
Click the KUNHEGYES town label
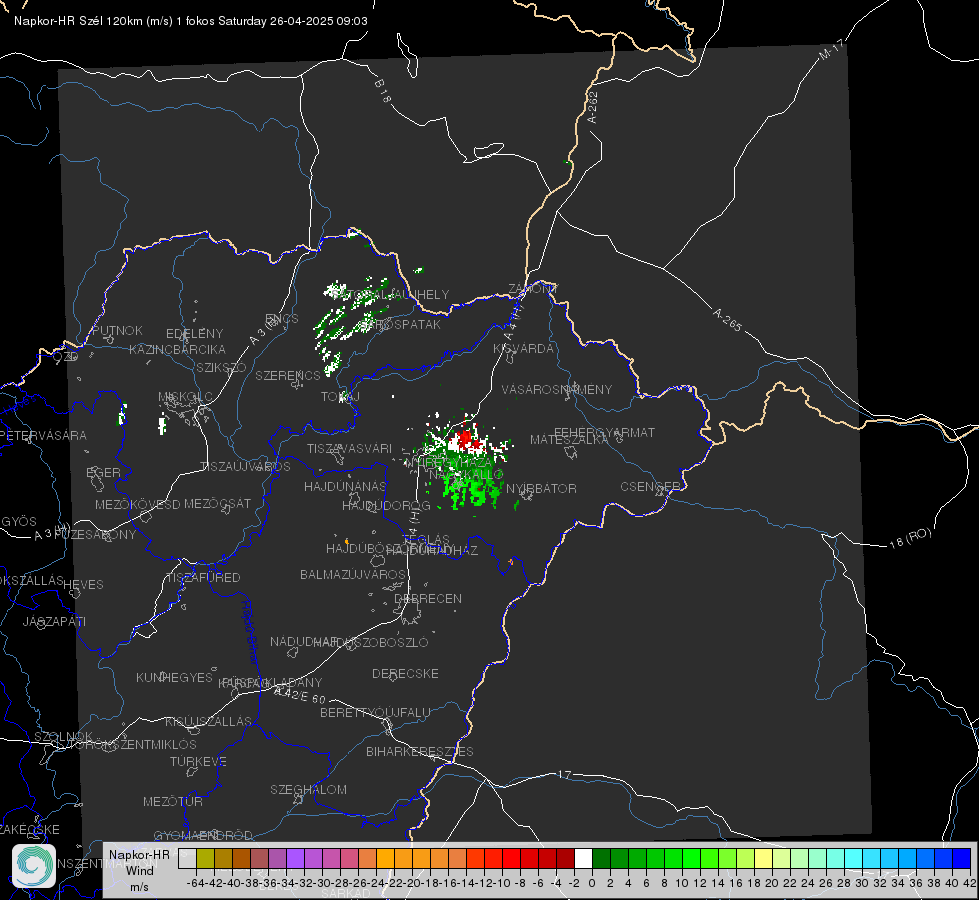point(174,677)
